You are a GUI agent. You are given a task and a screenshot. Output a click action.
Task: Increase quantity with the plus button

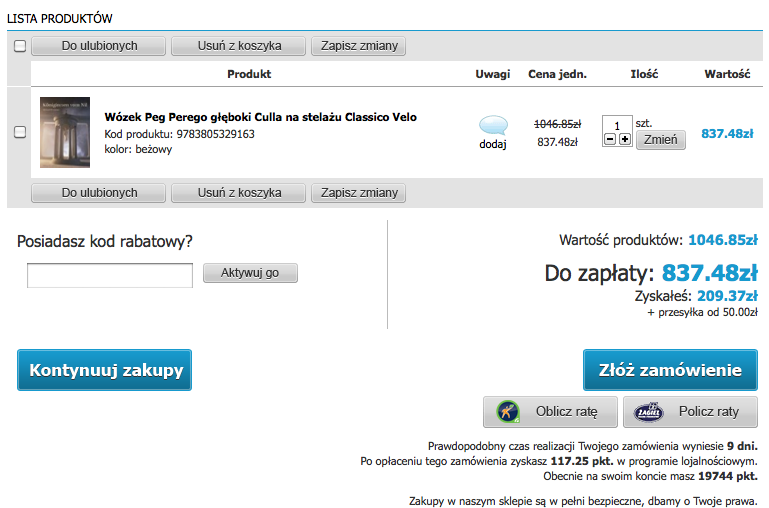[624, 139]
